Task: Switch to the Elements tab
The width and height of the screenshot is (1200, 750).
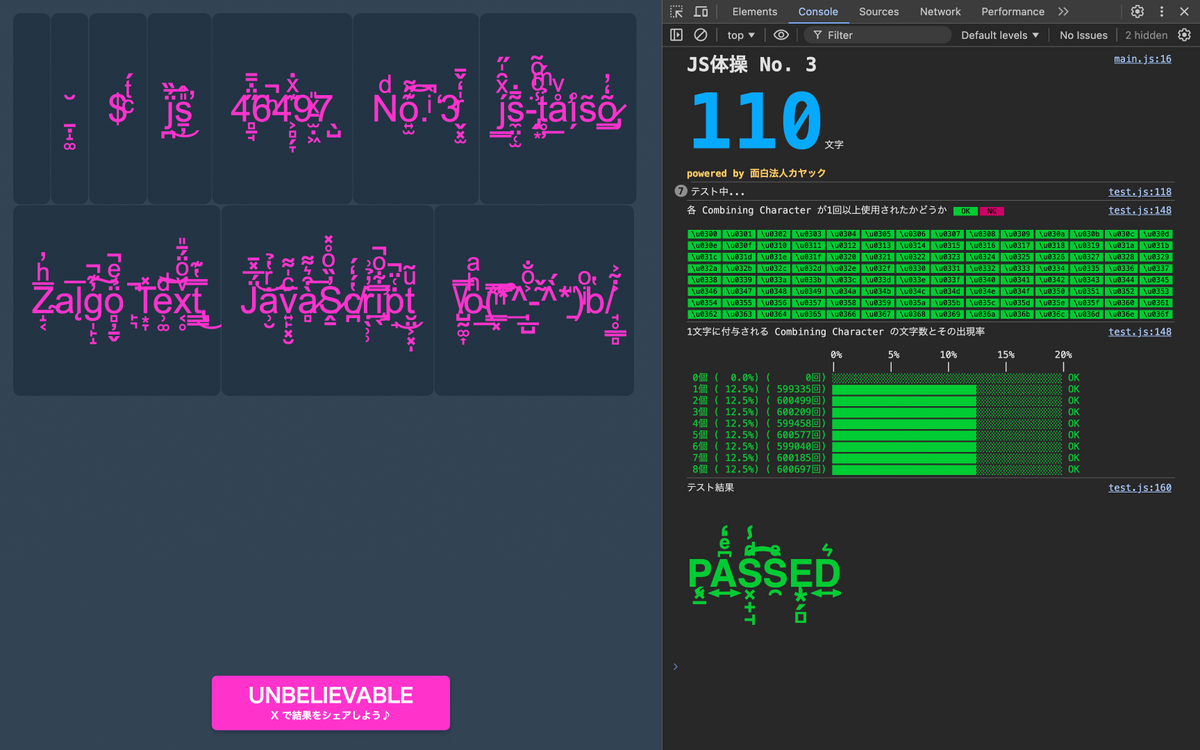Action: 754,12
